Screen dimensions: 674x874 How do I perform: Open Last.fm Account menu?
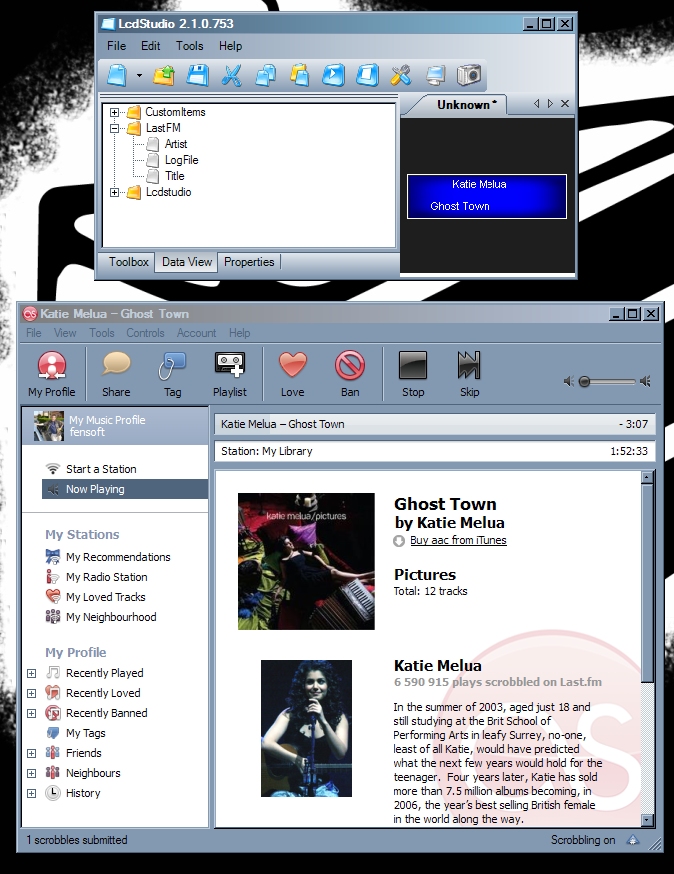point(196,333)
